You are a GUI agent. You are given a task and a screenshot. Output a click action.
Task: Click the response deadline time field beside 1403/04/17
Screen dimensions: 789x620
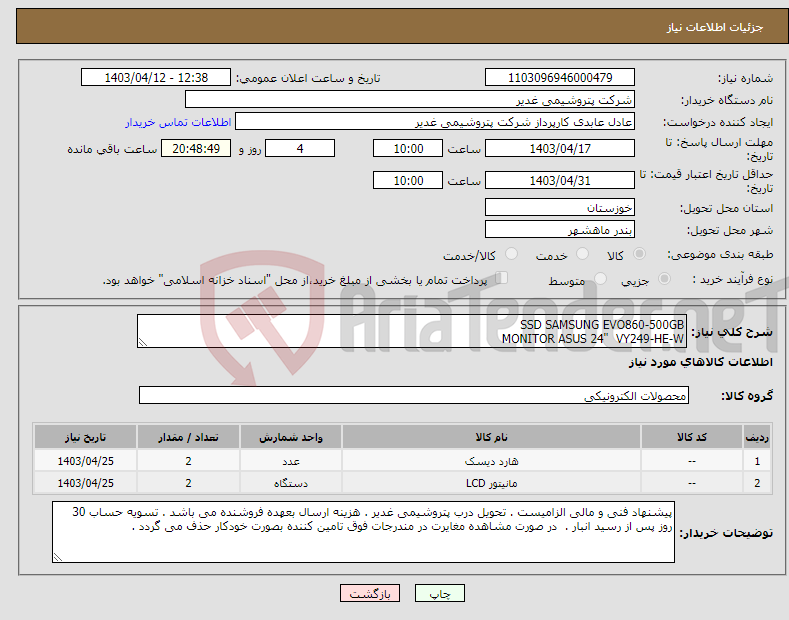[408, 148]
